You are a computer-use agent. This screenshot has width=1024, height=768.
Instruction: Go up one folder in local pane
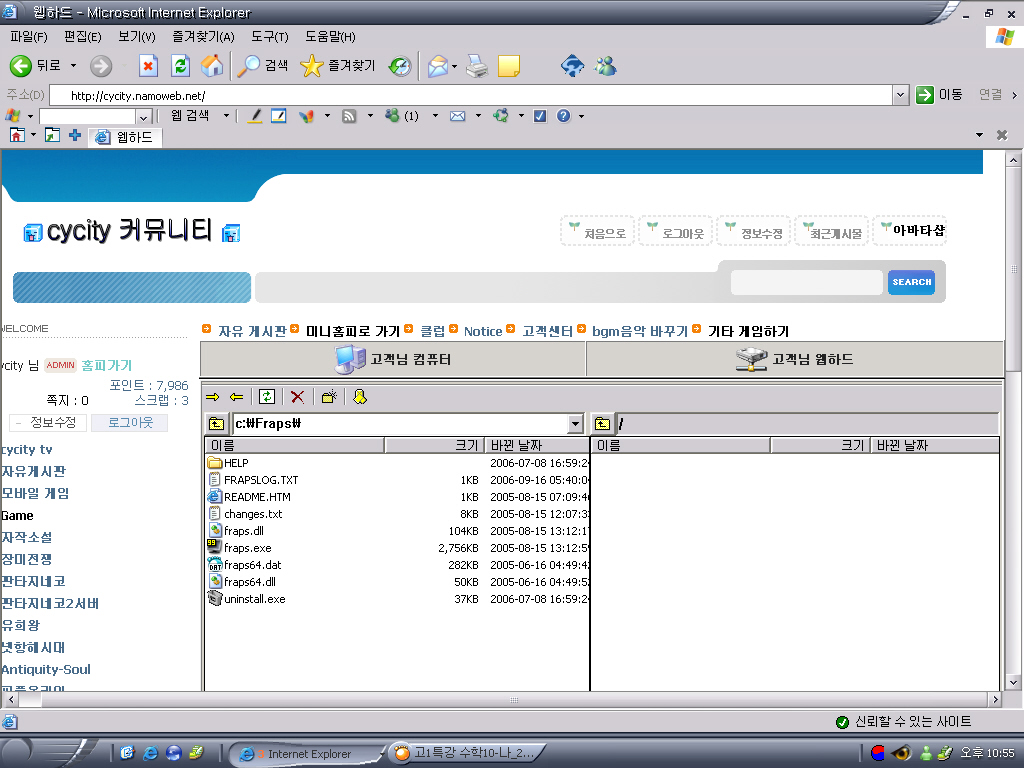coord(216,424)
